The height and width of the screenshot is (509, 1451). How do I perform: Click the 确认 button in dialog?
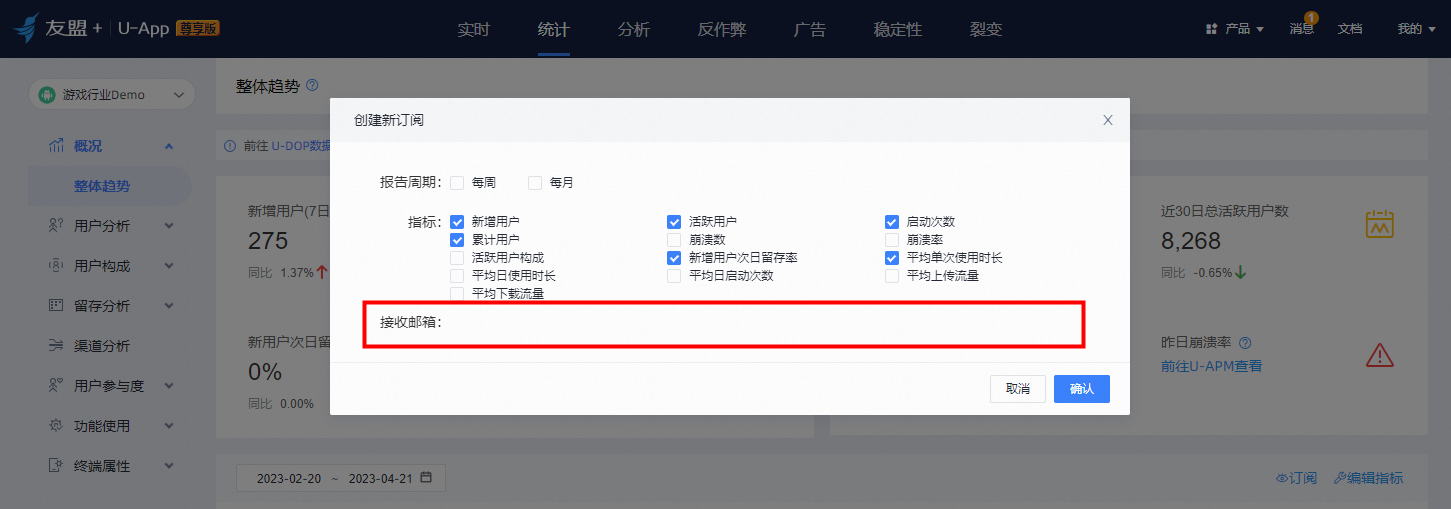tap(1082, 389)
